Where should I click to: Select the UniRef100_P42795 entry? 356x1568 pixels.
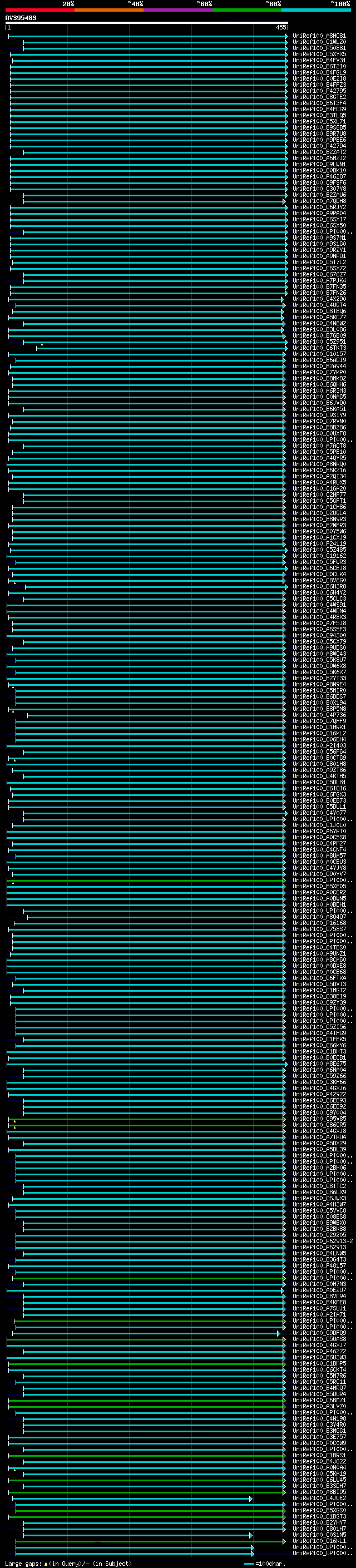[319, 91]
